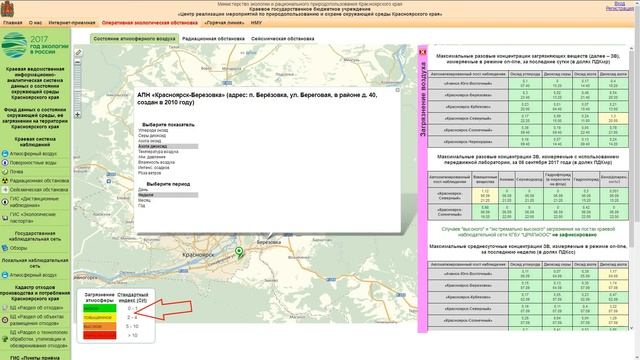Select Влажность воздуха indicator

pyautogui.click(x=156, y=162)
